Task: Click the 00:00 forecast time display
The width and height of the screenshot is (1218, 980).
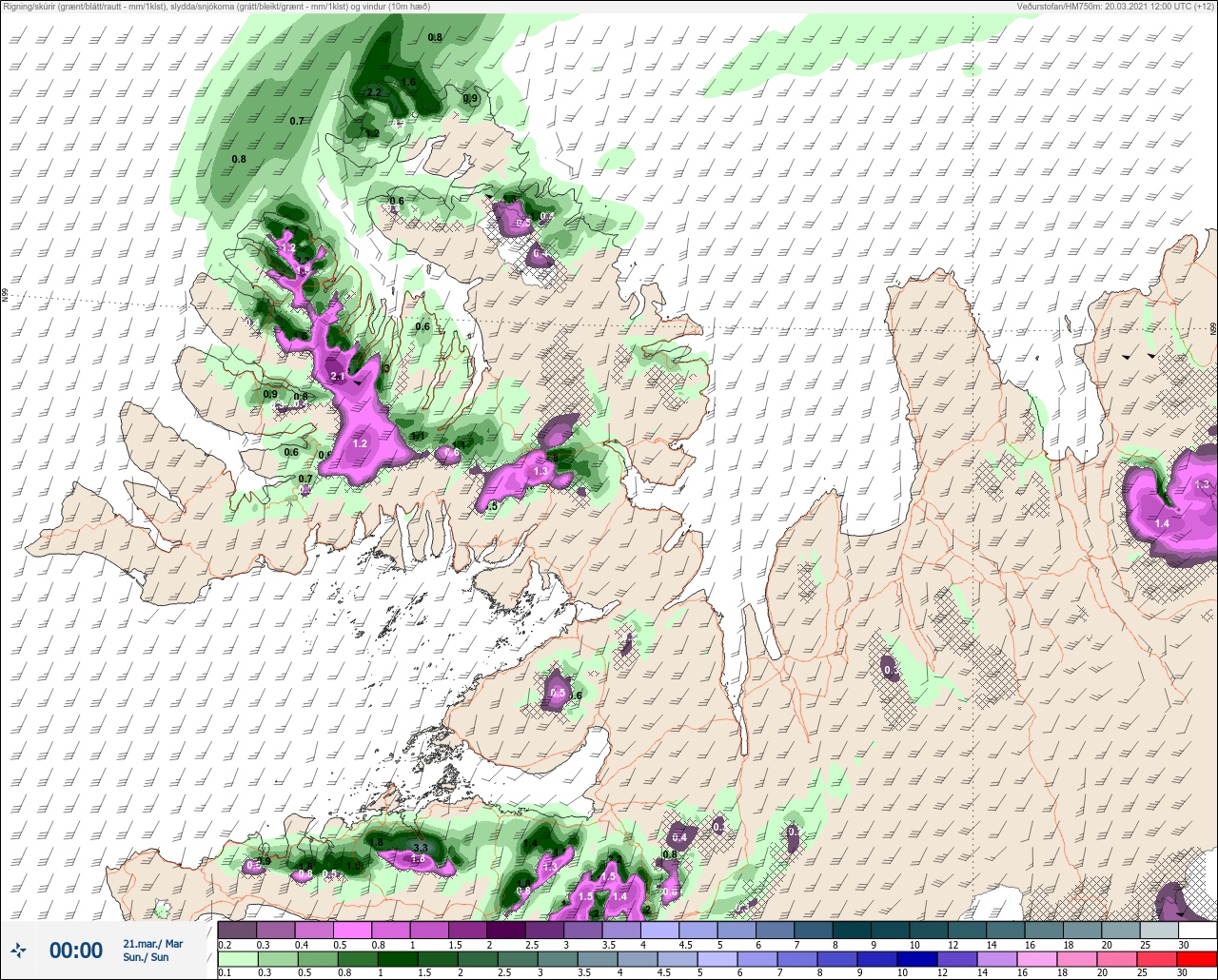Action: (75, 950)
